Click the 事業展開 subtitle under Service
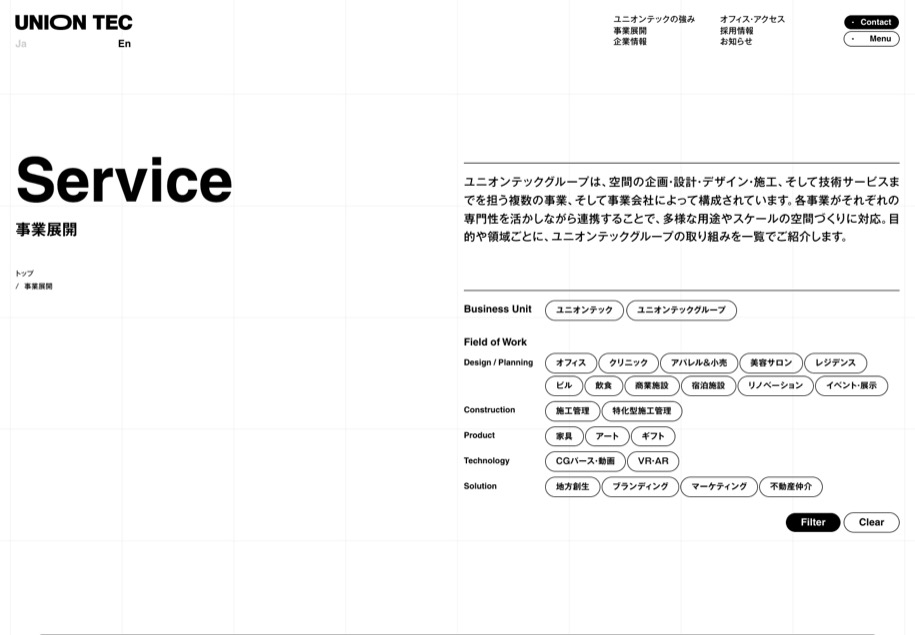Viewport: 915px width, 635px height. pos(46,229)
